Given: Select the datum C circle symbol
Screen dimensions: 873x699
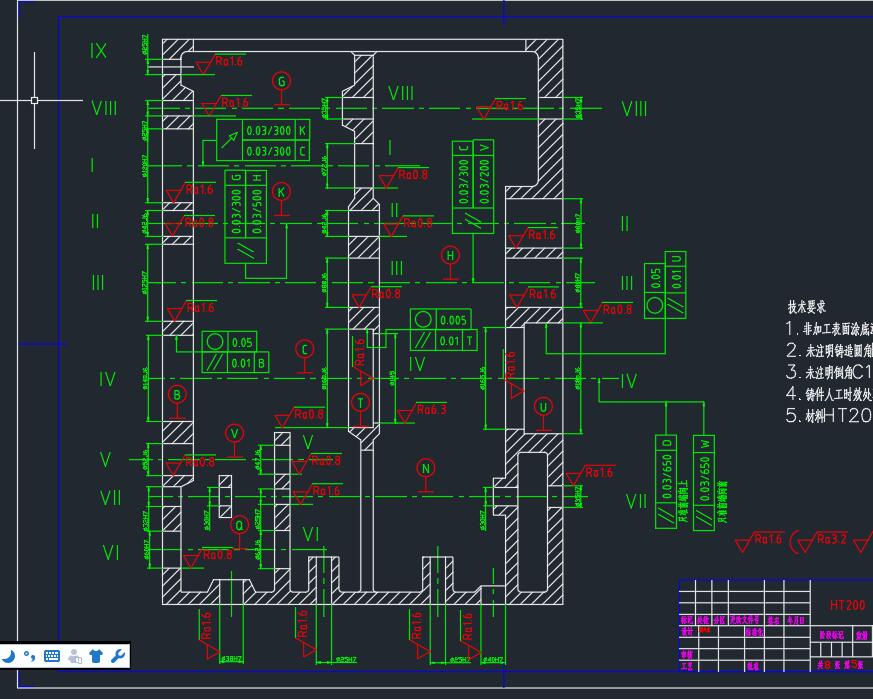Looking at the screenshot, I should click(x=304, y=349).
